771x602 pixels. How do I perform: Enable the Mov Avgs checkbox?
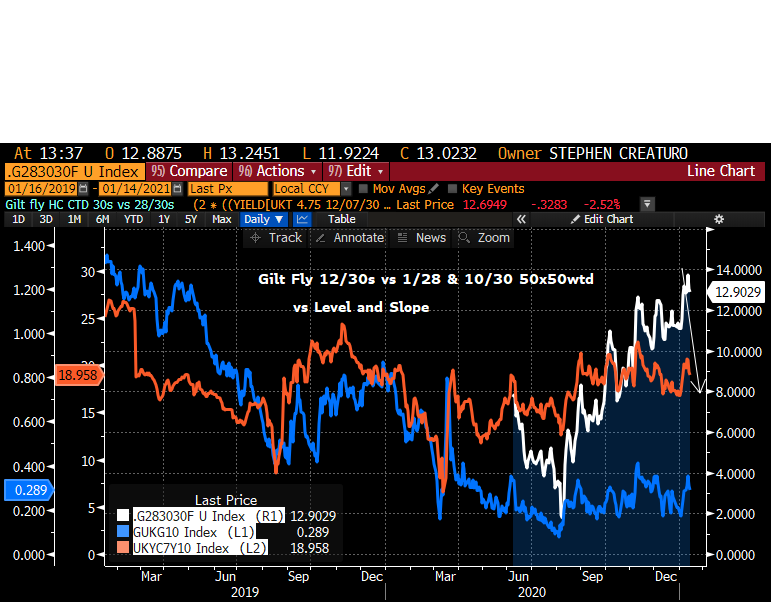pos(363,189)
